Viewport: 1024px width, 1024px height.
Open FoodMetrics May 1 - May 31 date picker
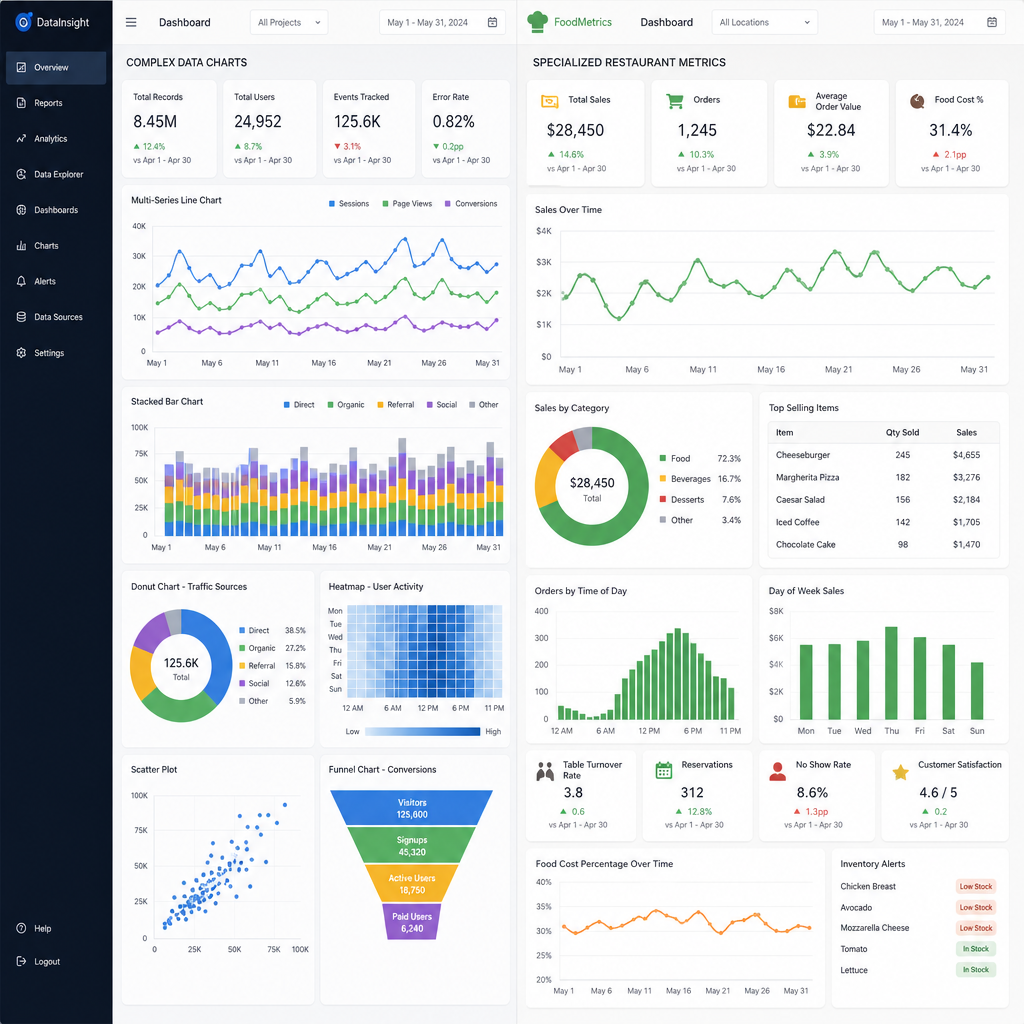[939, 22]
